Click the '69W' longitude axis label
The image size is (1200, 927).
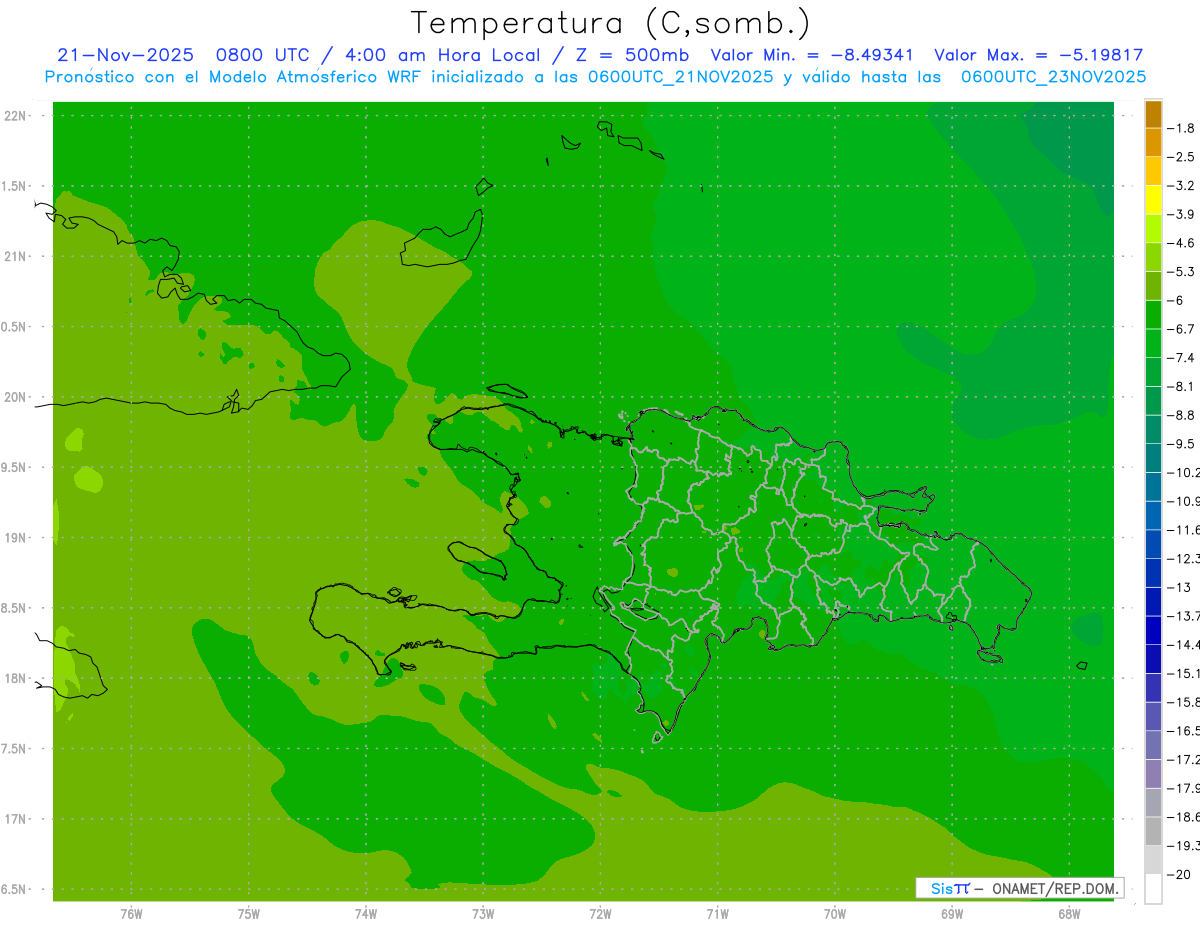[952, 913]
